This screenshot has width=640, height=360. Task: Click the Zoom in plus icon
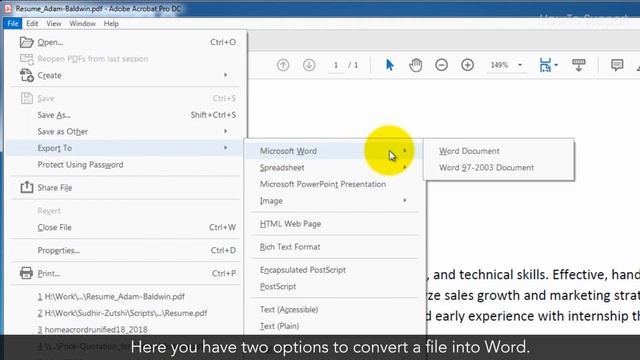(x=467, y=65)
